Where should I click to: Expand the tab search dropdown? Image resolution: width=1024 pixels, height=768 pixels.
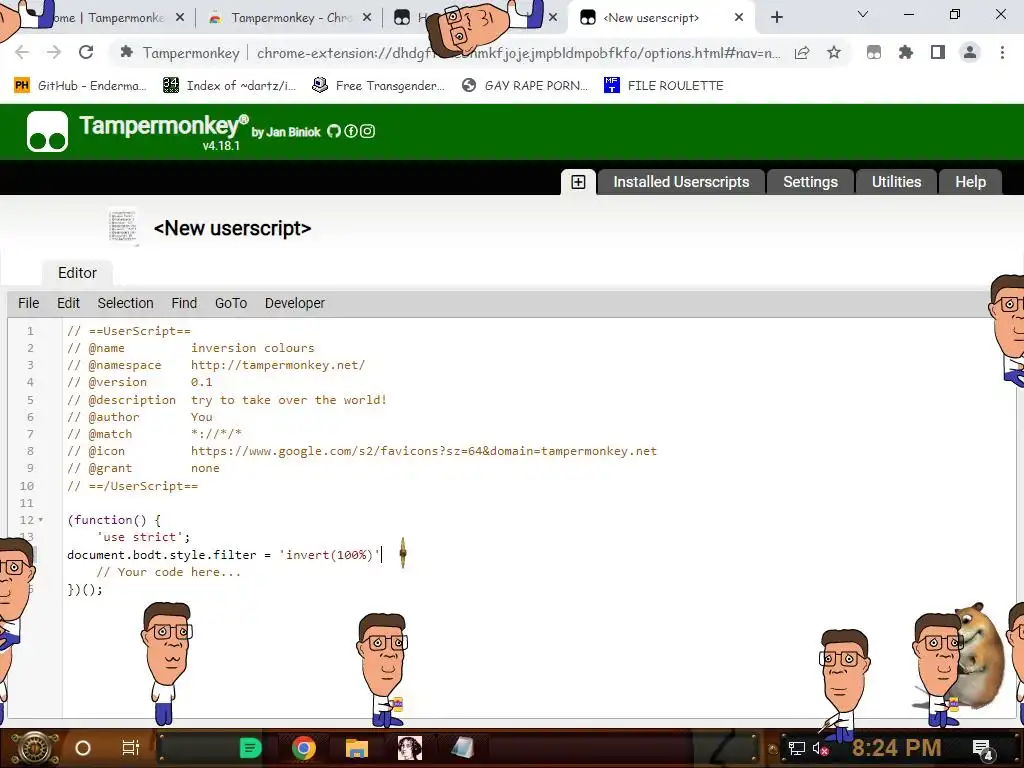click(x=863, y=14)
